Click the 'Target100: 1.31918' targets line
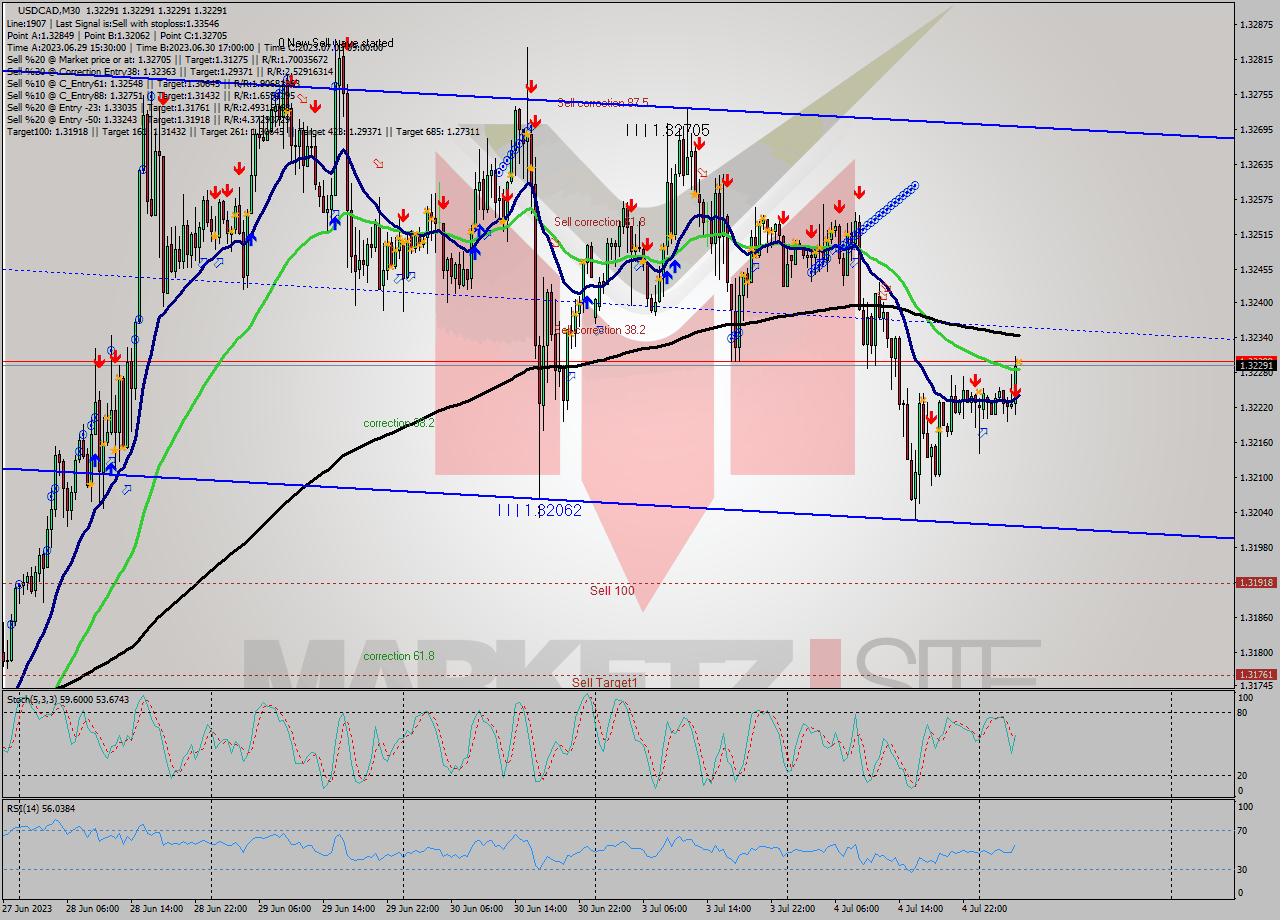 pyautogui.click(x=243, y=131)
